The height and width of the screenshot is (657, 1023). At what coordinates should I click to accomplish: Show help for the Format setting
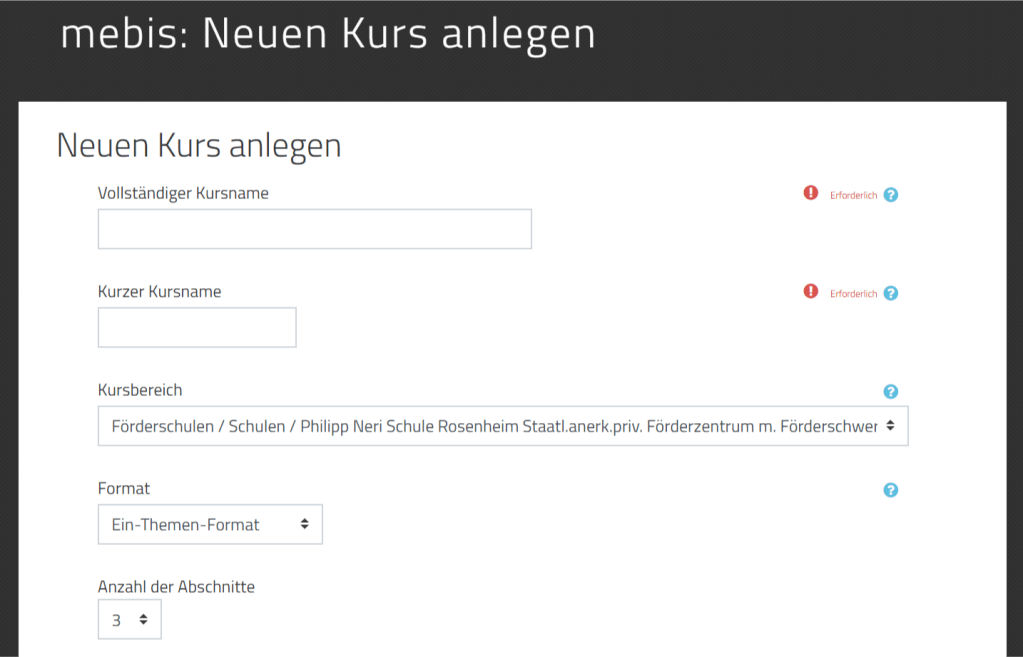(x=891, y=490)
